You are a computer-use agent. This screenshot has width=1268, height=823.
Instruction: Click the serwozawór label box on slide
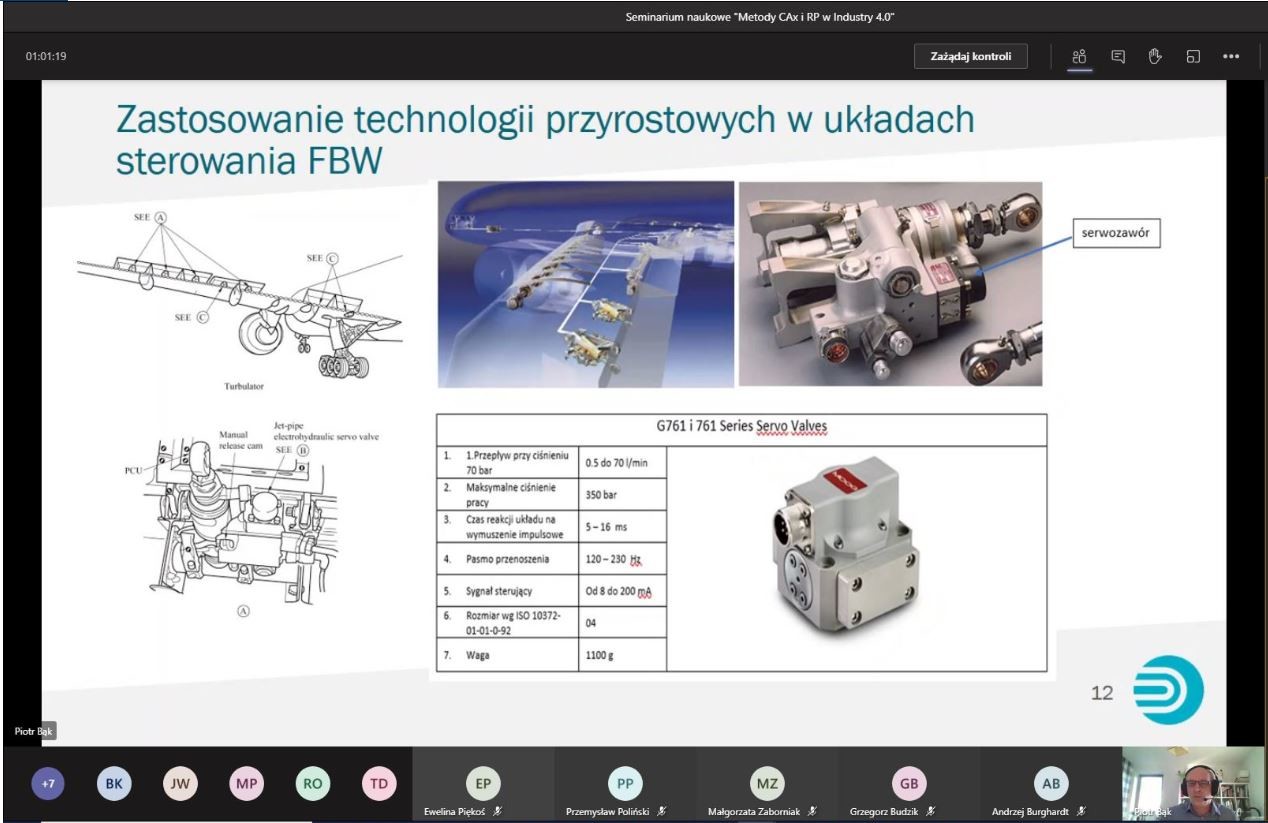tap(1115, 233)
